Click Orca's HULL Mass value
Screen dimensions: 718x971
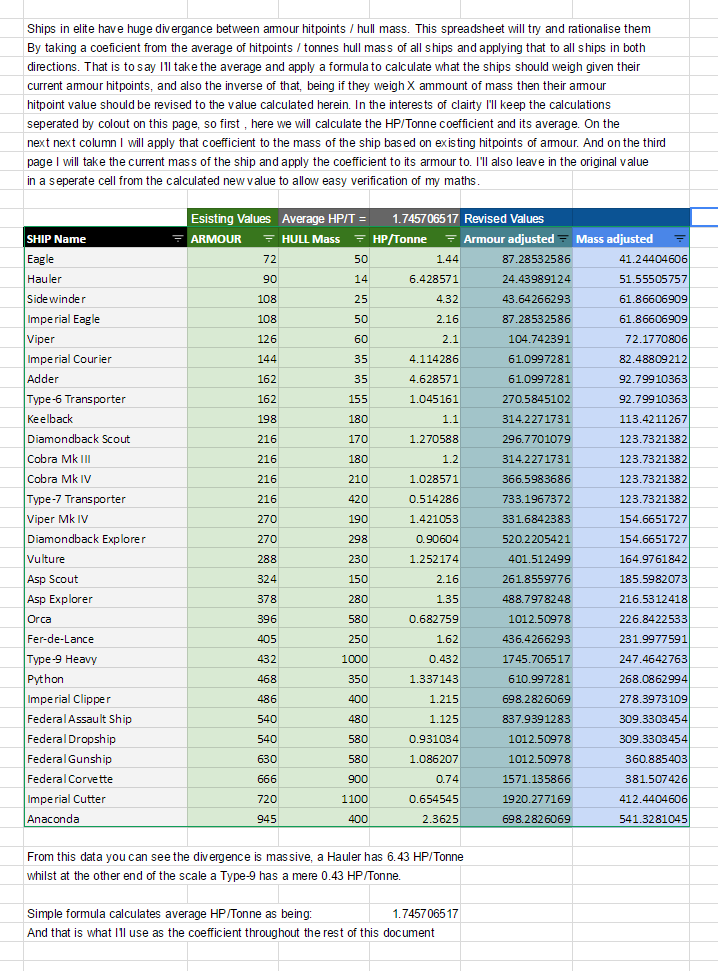pyautogui.click(x=324, y=619)
